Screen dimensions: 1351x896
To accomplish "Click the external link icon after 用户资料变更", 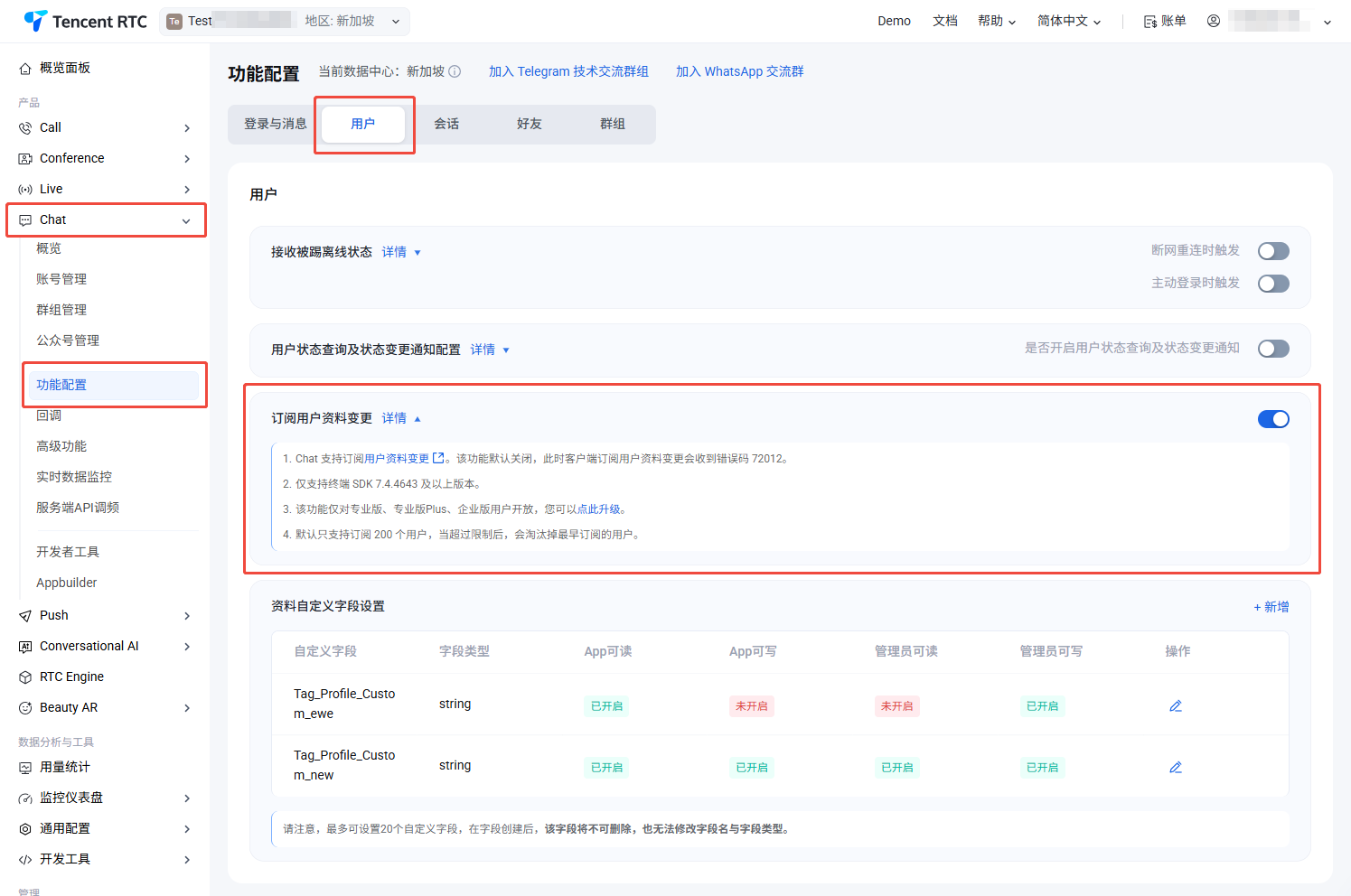I will [x=438, y=458].
